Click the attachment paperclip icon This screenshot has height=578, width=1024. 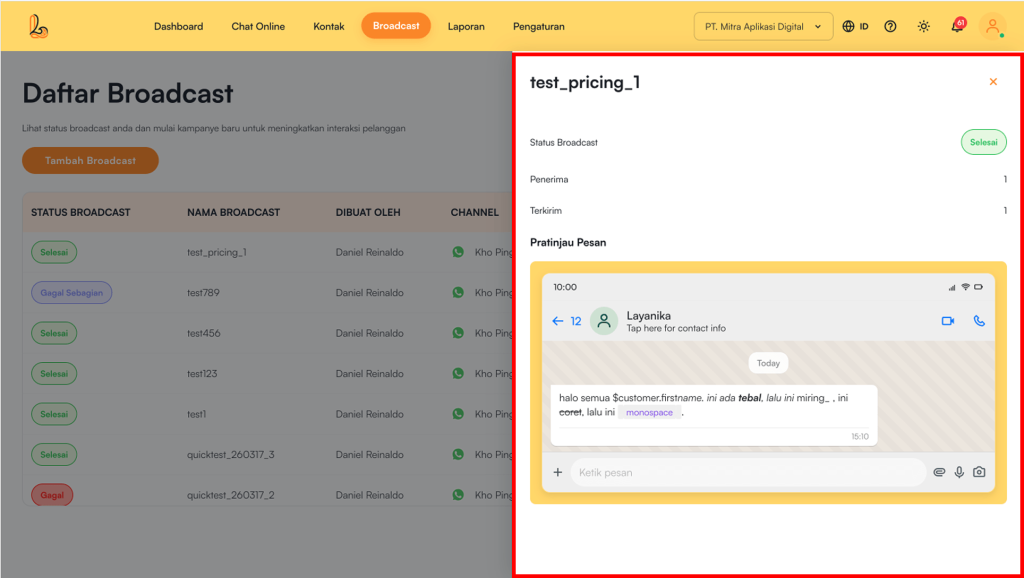[939, 472]
